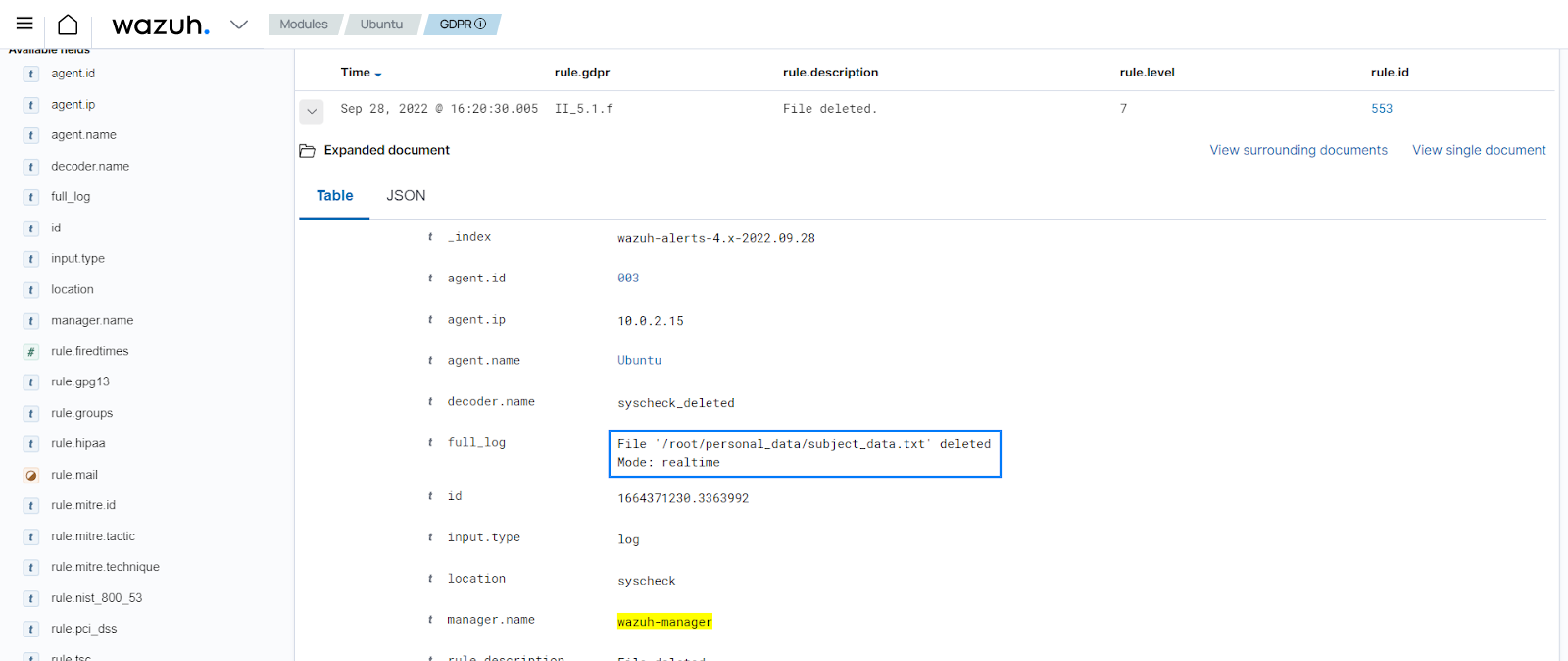Switch to the JSON tab
Viewport: 1568px width, 661px height.
tap(406, 196)
